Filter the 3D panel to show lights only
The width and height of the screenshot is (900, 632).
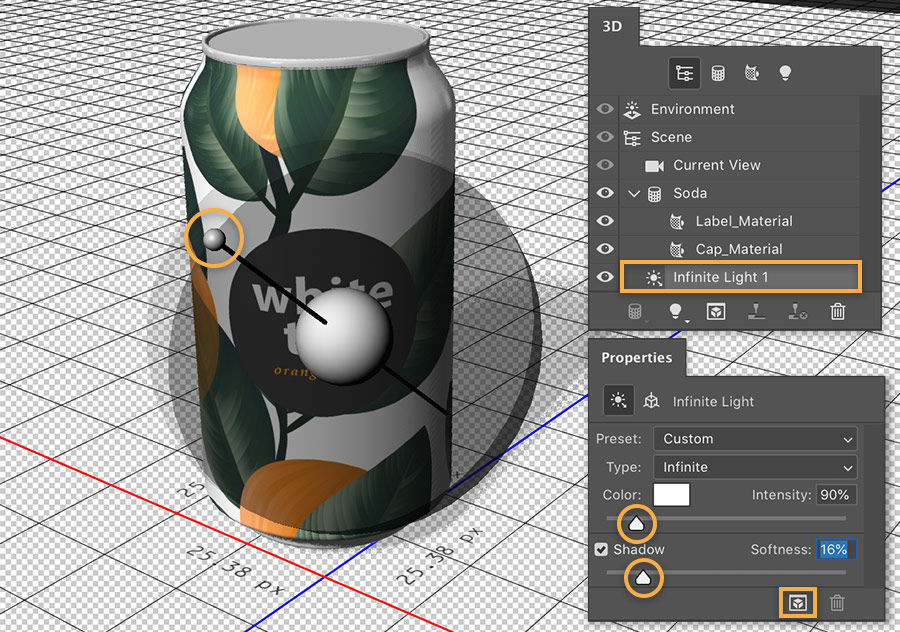[x=784, y=73]
